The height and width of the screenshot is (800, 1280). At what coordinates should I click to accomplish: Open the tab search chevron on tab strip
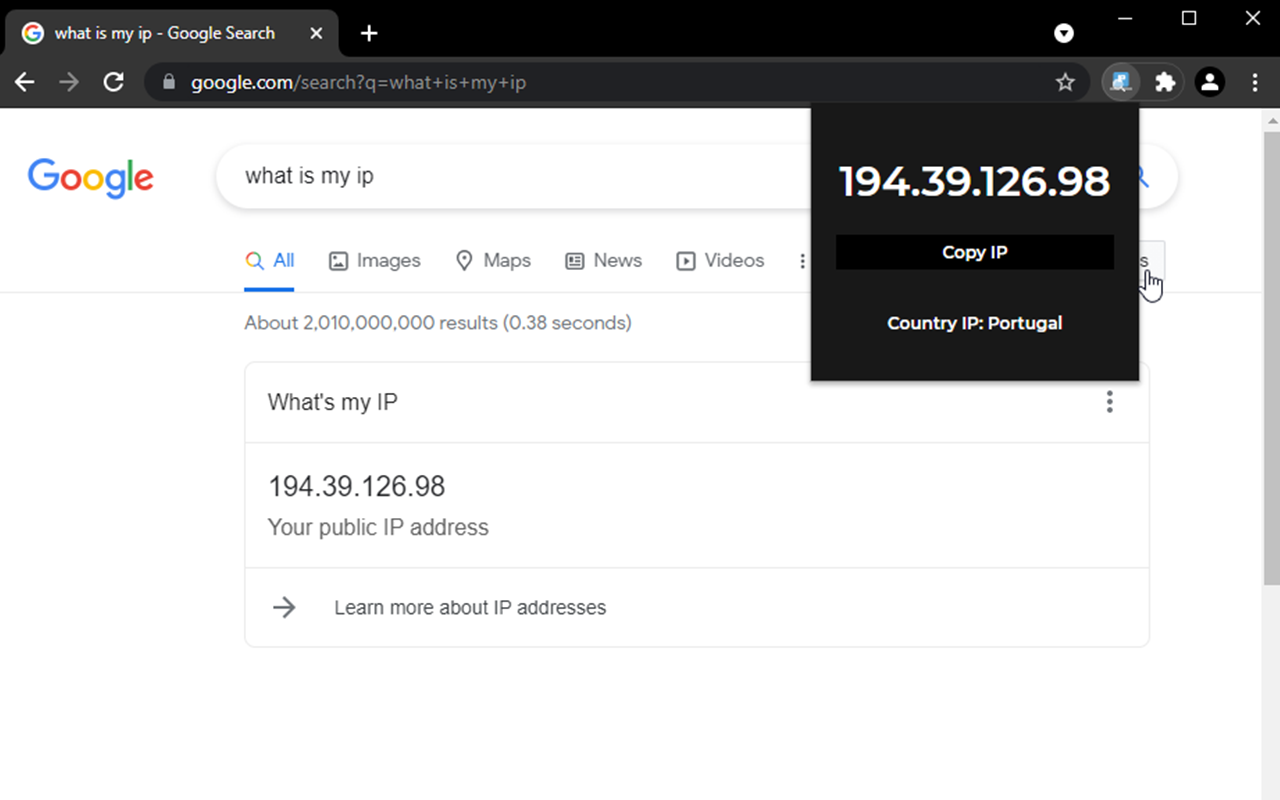pyautogui.click(x=1063, y=33)
